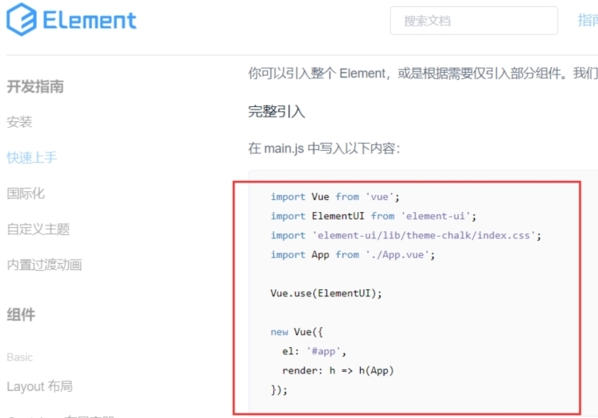Go to the 国际化 sidebar page
The image size is (598, 418).
[26, 193]
